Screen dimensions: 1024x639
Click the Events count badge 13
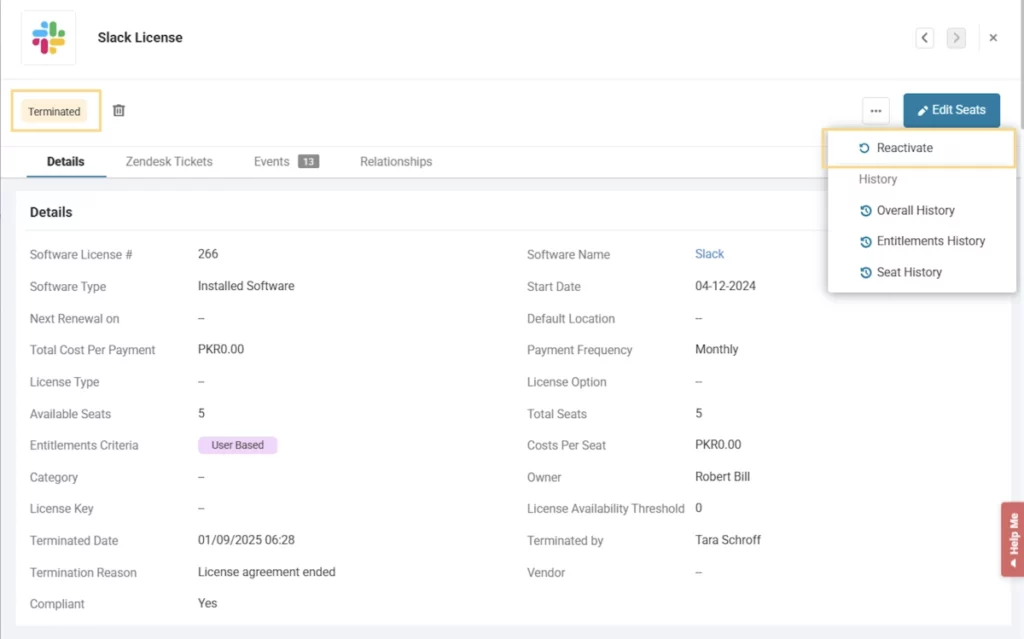pyautogui.click(x=308, y=162)
